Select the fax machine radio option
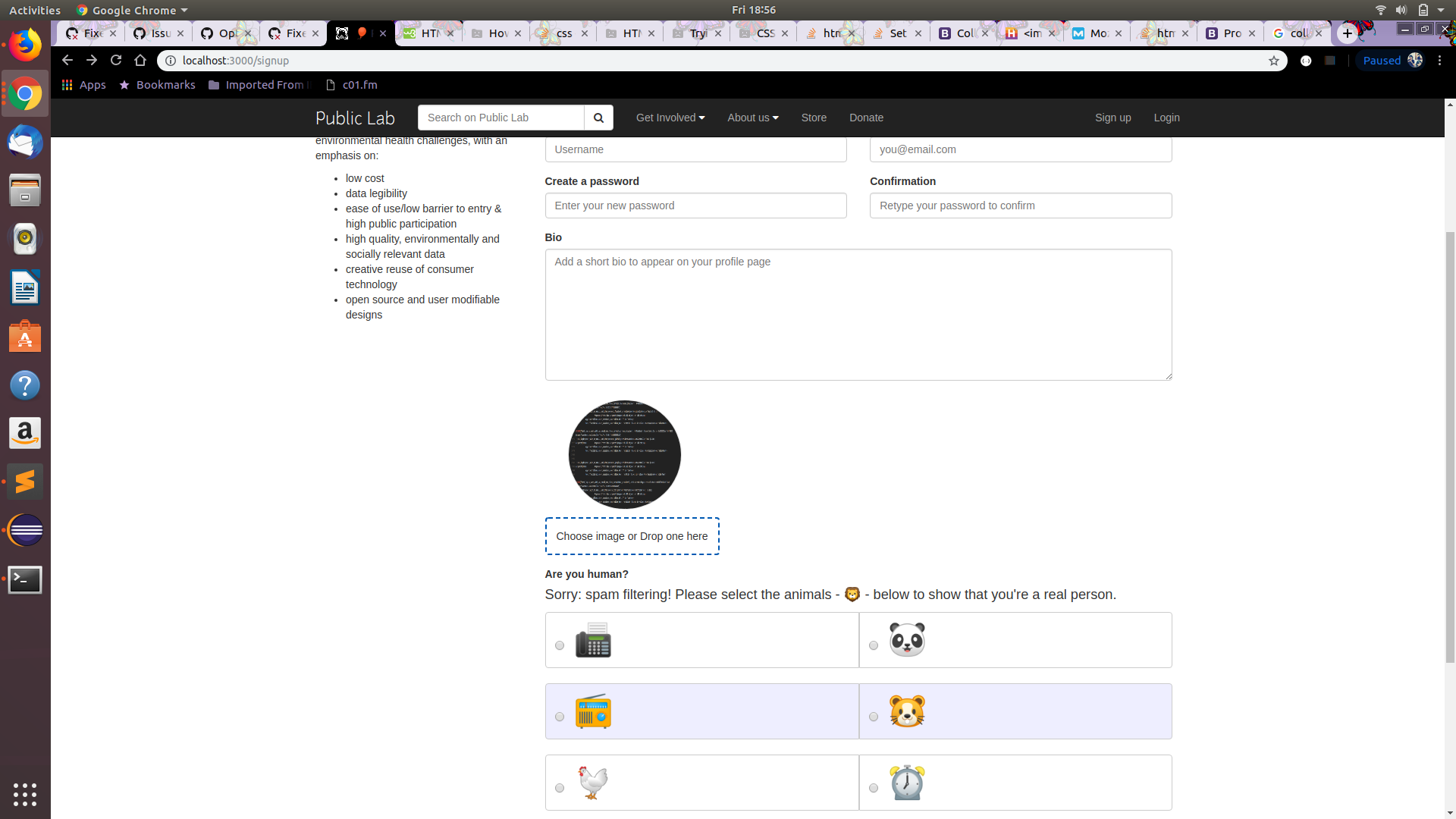The height and width of the screenshot is (819, 1456). [x=560, y=645]
